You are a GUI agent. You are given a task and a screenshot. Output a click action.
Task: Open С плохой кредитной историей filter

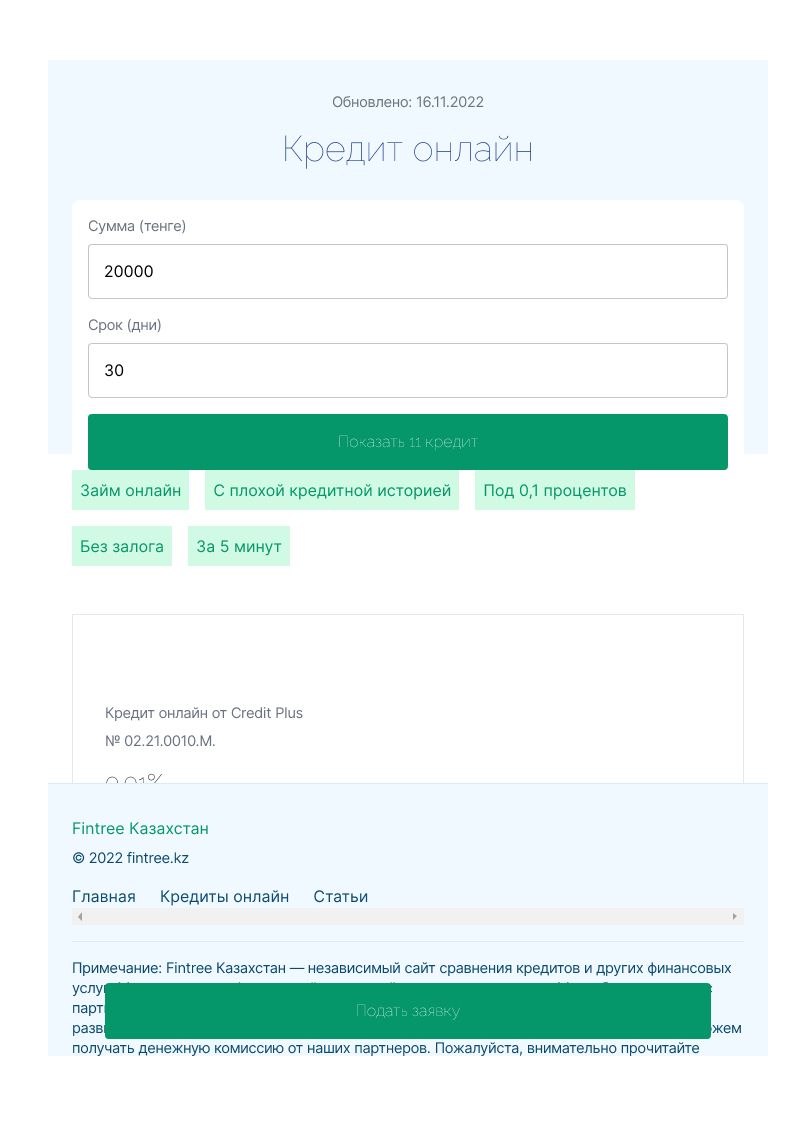click(x=332, y=491)
